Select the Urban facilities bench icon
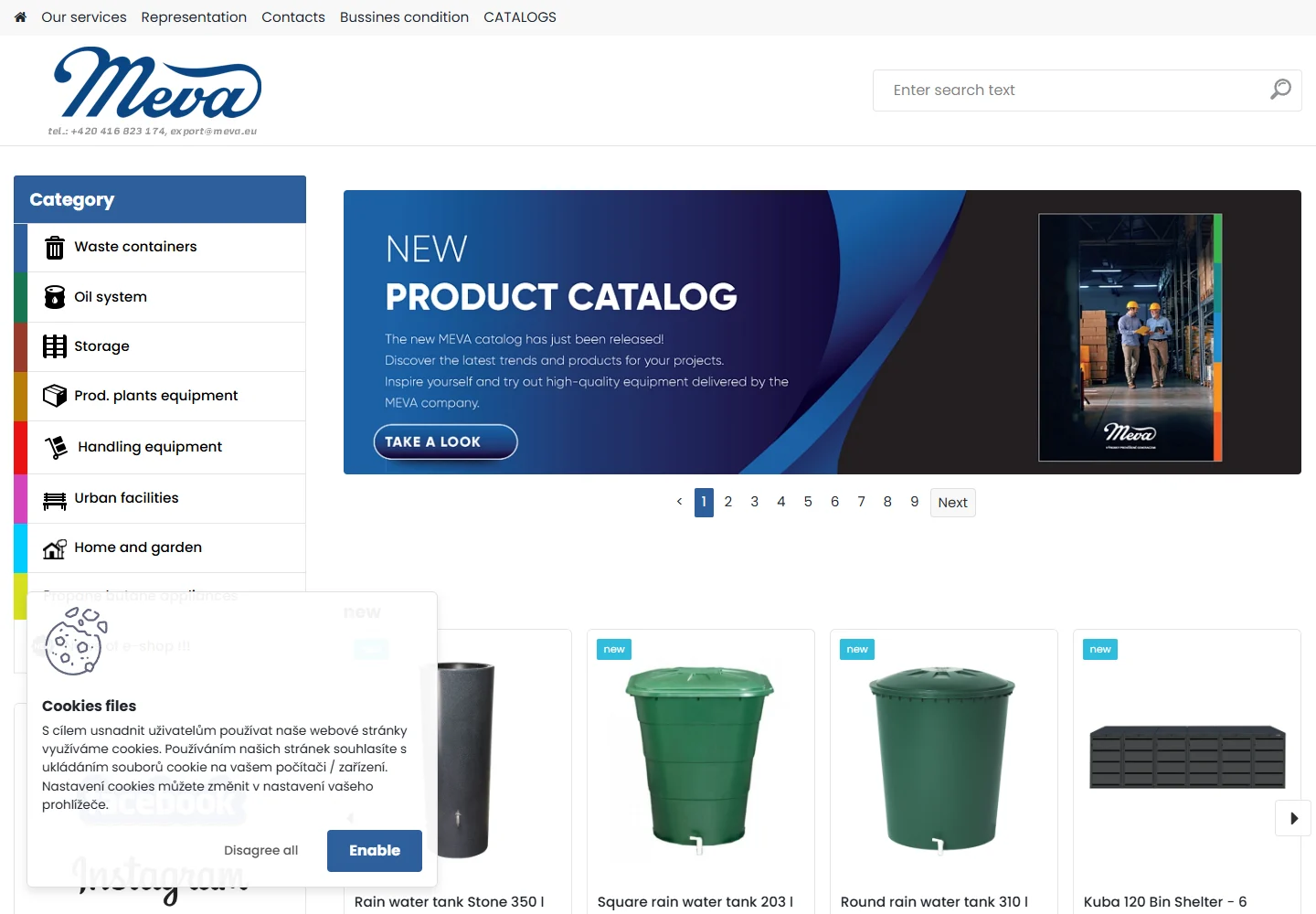Viewport: 1316px width, 914px height. [55, 499]
